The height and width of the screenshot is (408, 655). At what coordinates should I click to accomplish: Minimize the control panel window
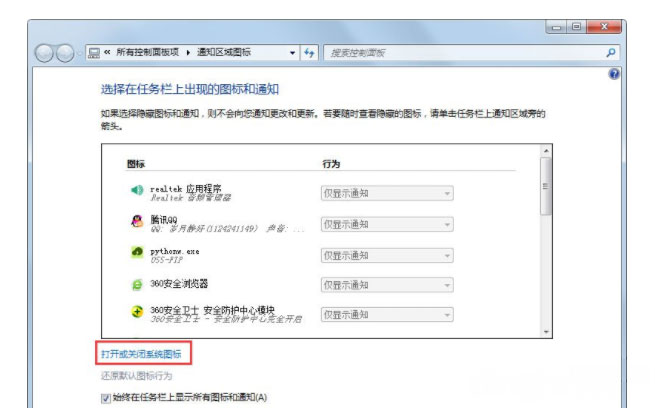(556, 27)
